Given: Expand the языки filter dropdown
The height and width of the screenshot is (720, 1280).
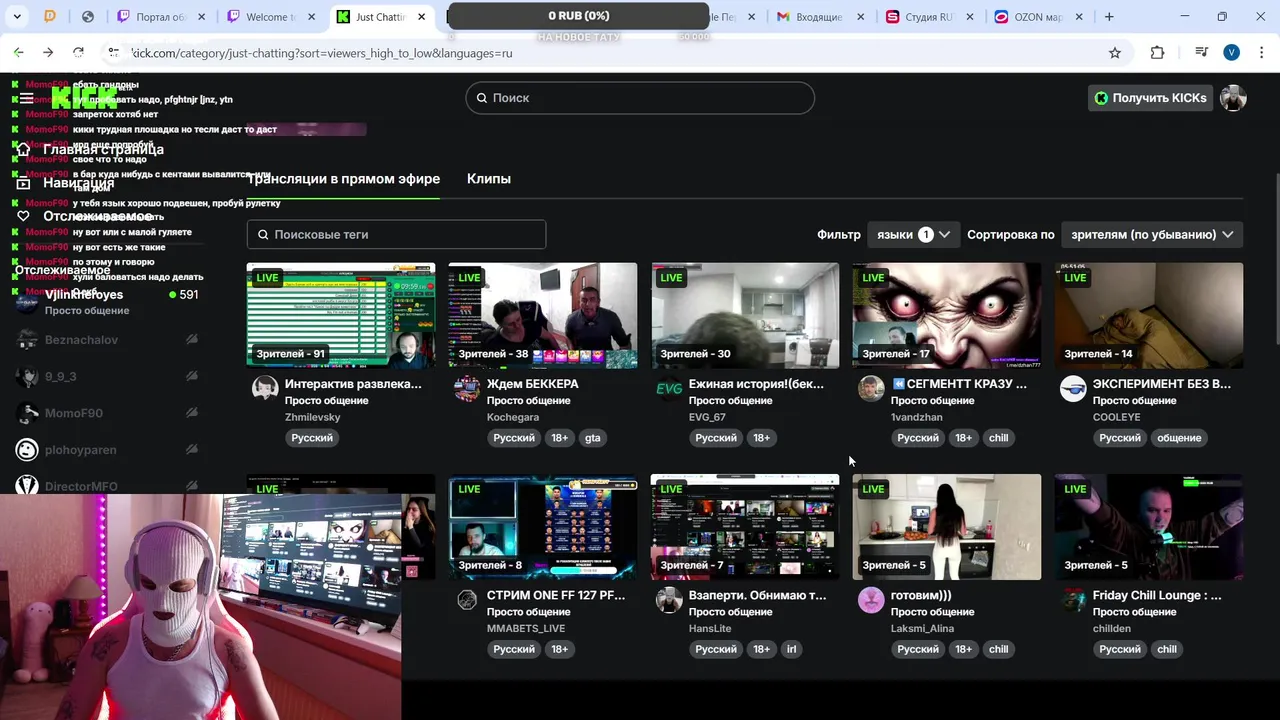Looking at the screenshot, I should pos(913,234).
